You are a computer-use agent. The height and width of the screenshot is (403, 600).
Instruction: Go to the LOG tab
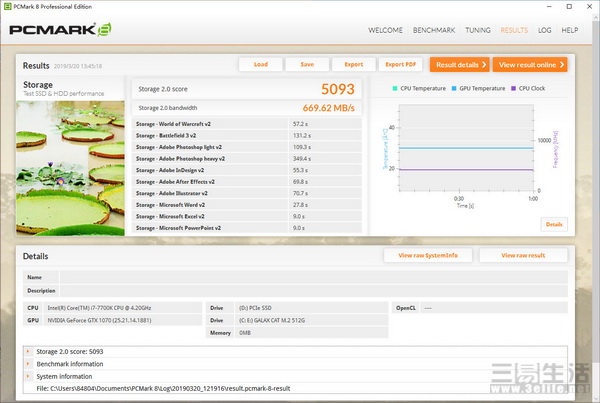pyautogui.click(x=544, y=30)
